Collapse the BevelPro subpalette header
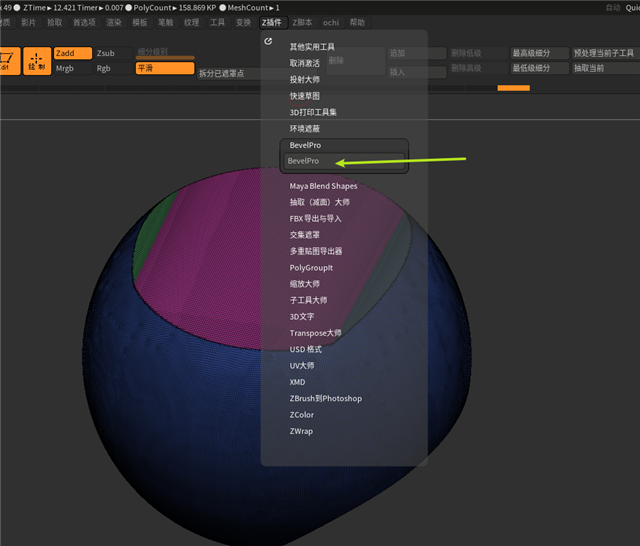 (305, 145)
